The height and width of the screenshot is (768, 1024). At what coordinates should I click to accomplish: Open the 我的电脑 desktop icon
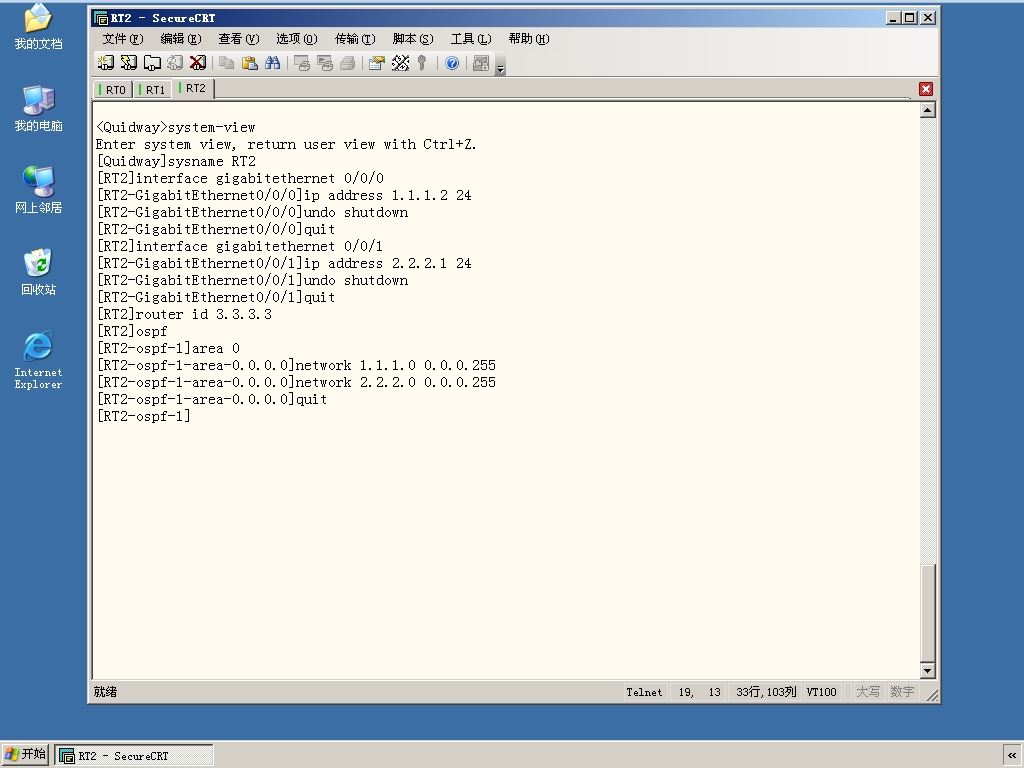38,108
